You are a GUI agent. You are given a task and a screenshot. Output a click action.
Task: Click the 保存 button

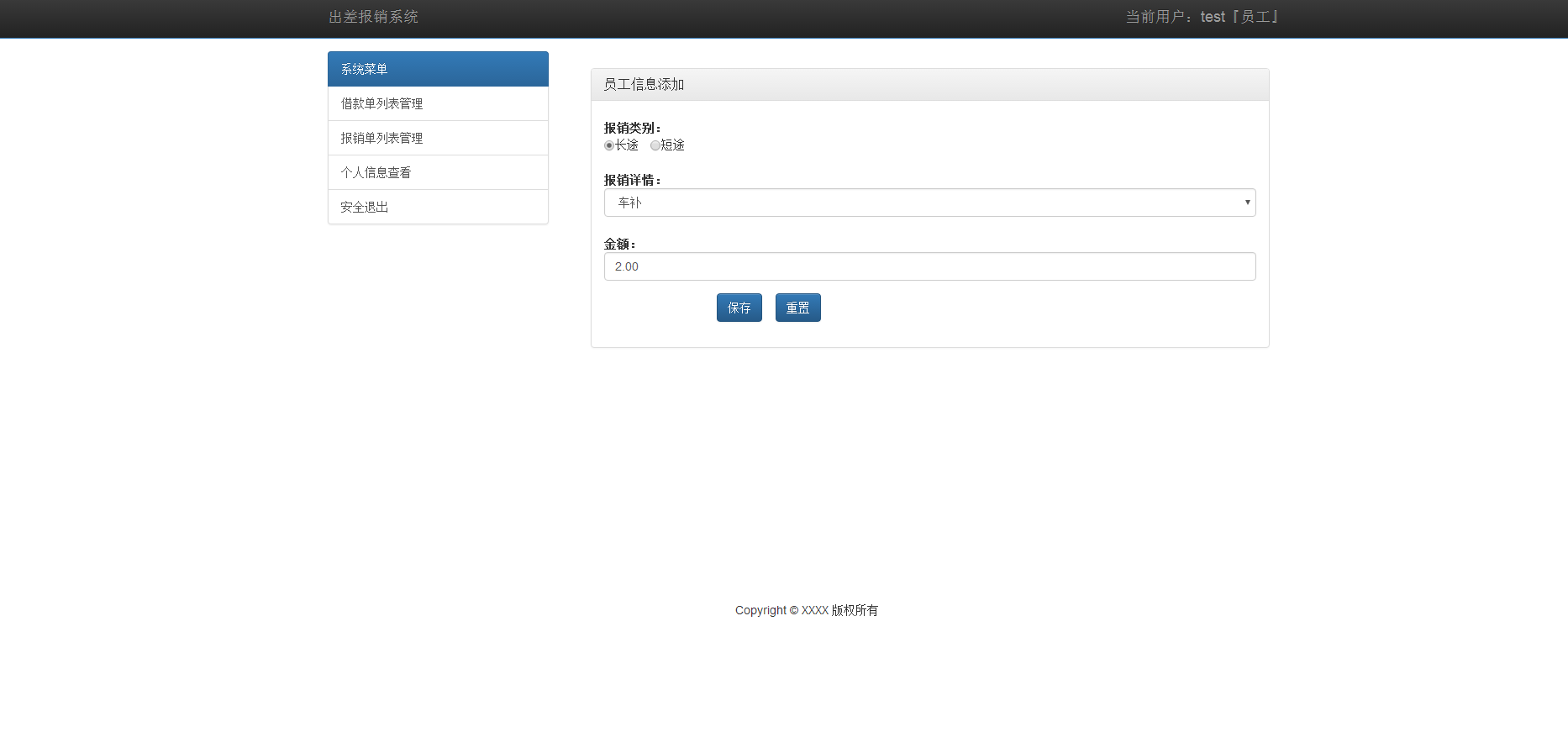[739, 308]
